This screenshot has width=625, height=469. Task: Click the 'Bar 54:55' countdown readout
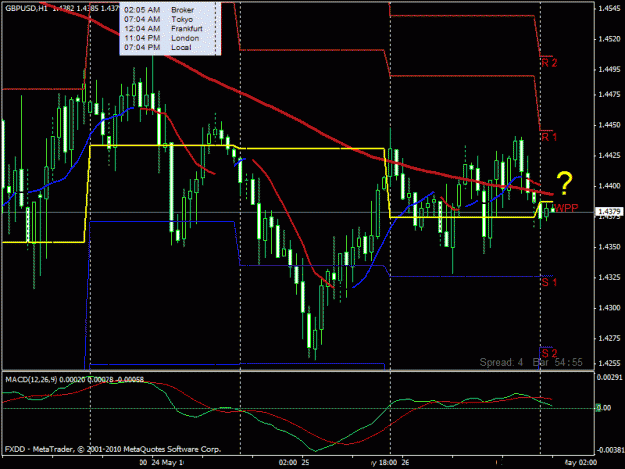pyautogui.click(x=557, y=362)
